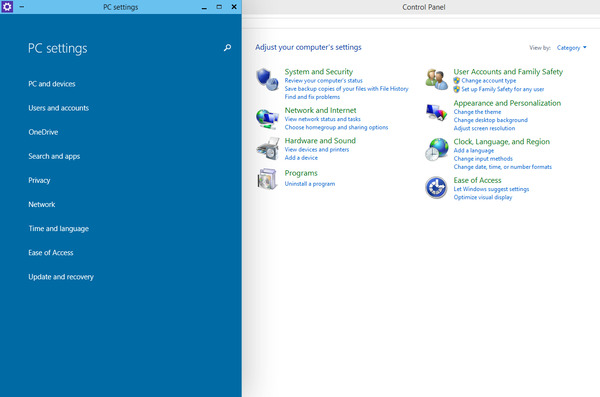Maximize the PC settings window
The image size is (600, 397).
click(x=219, y=7)
